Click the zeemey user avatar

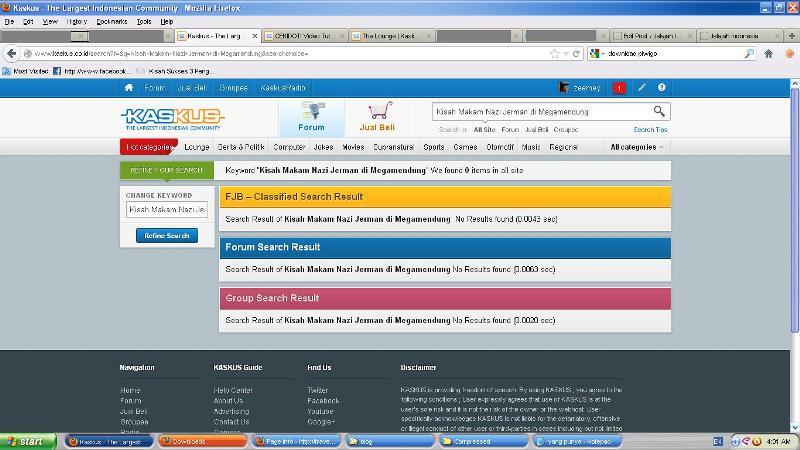click(x=564, y=88)
